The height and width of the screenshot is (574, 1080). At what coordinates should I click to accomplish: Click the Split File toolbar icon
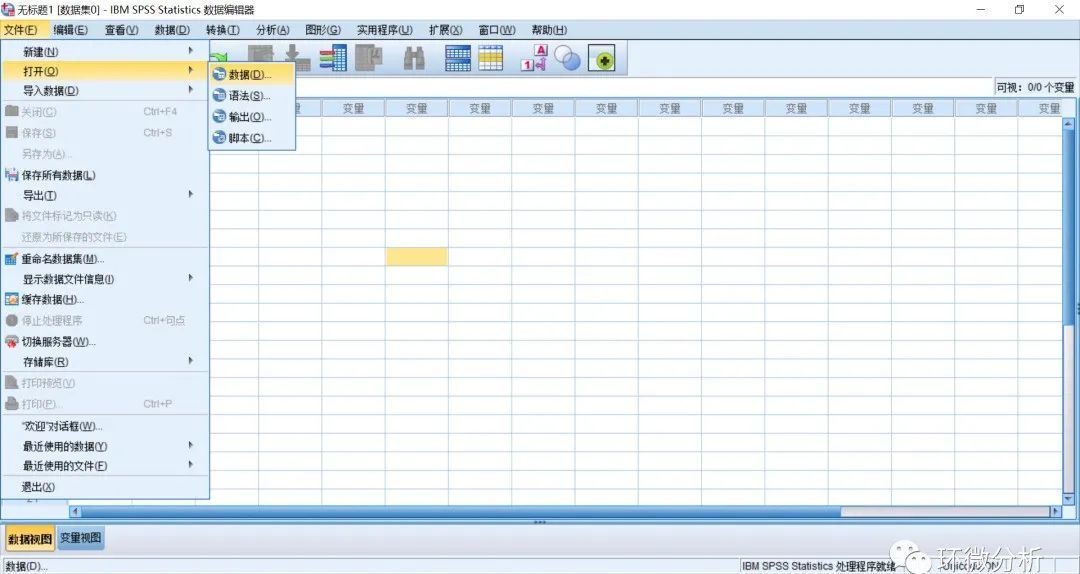pos(458,58)
